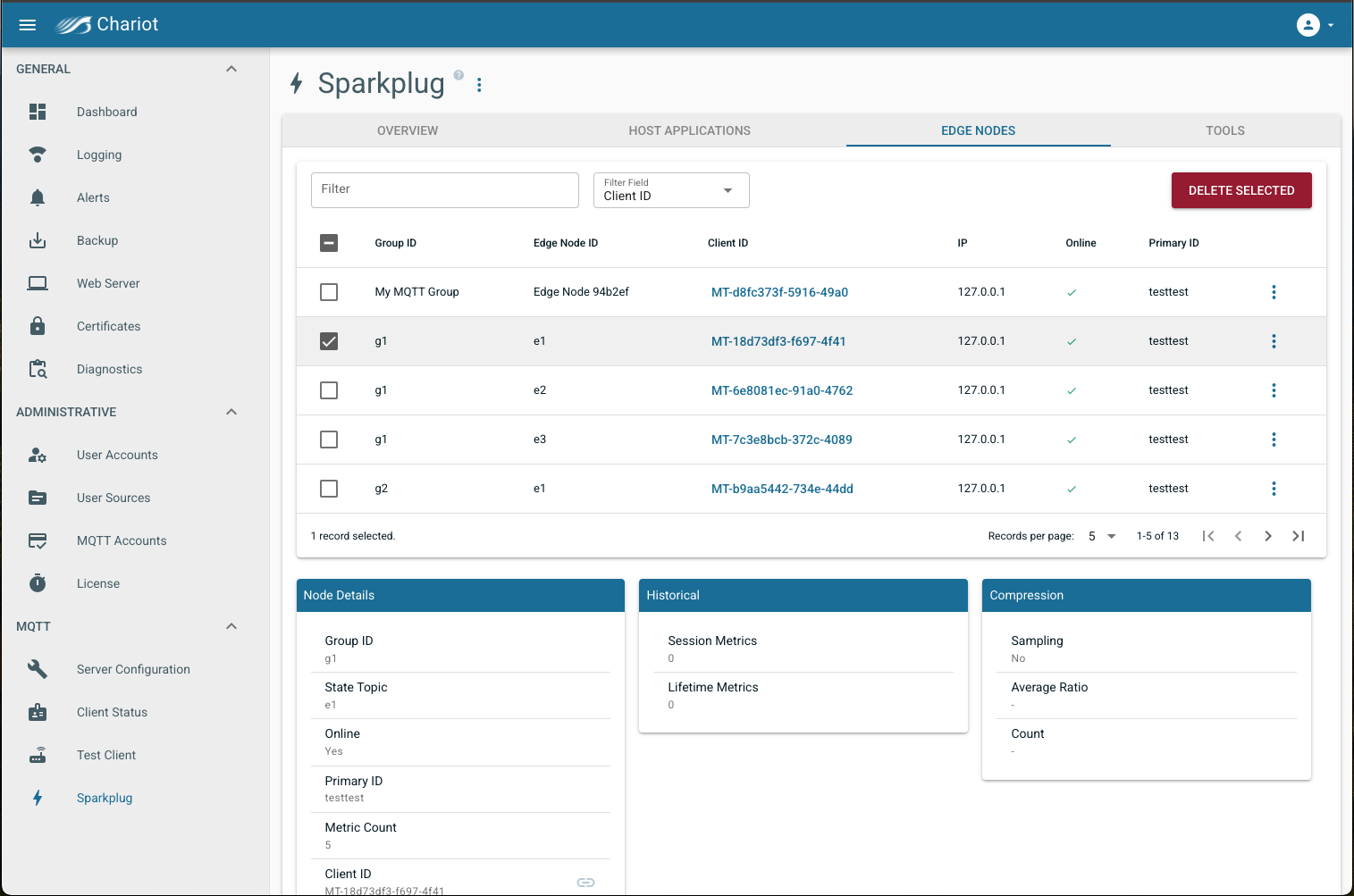Click the Client ID column header
The height and width of the screenshot is (896, 1354).
(727, 243)
